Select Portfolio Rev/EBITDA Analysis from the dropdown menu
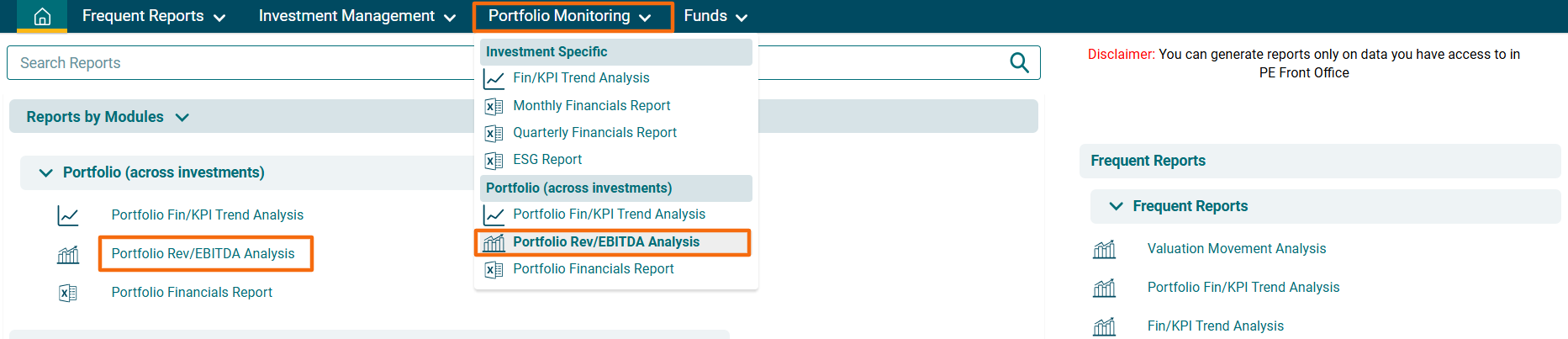Viewport: 1568px width, 339px height. pyautogui.click(x=605, y=242)
